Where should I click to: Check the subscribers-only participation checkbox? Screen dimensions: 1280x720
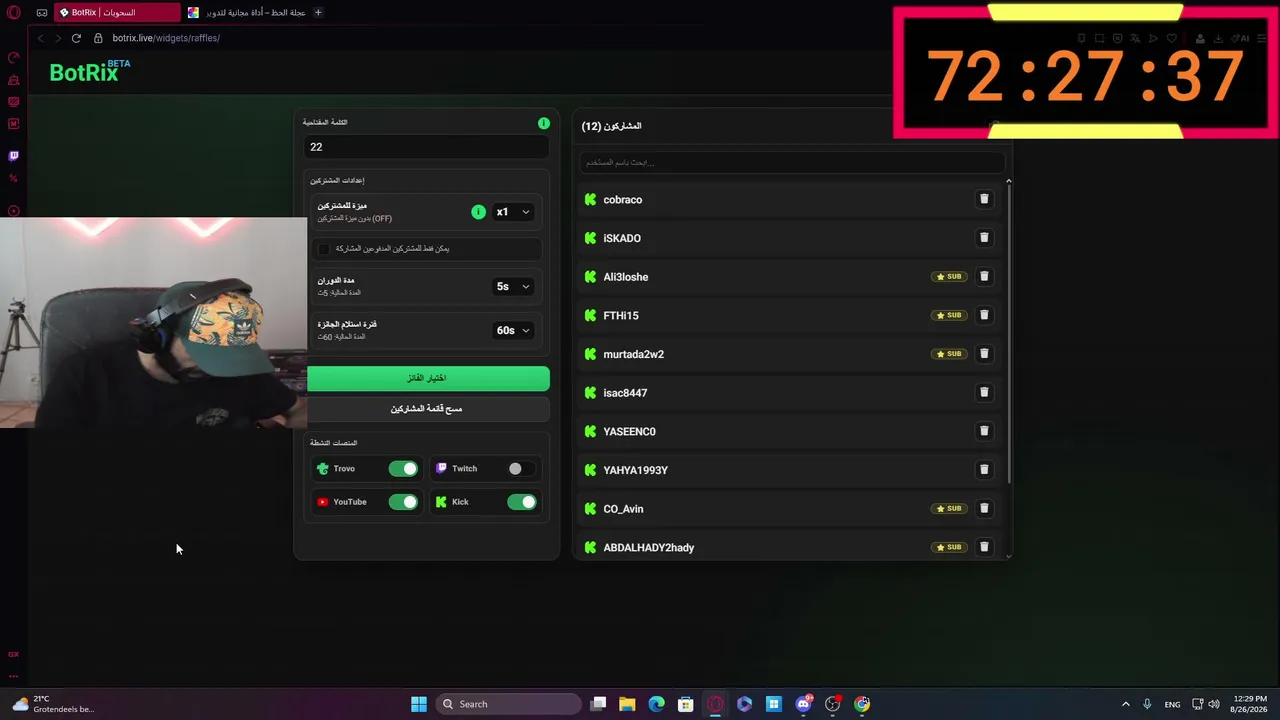tap(323, 249)
